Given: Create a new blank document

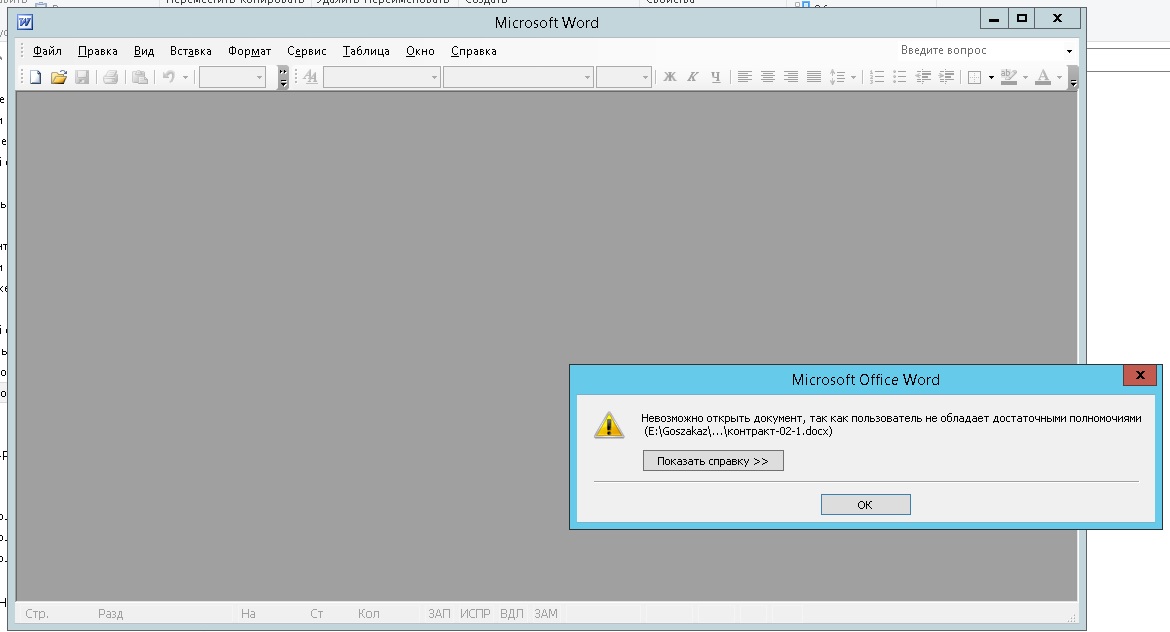Looking at the screenshot, I should click(x=35, y=77).
